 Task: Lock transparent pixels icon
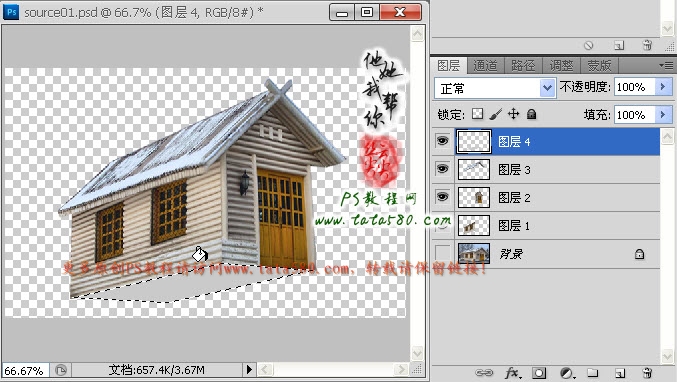click(x=478, y=114)
